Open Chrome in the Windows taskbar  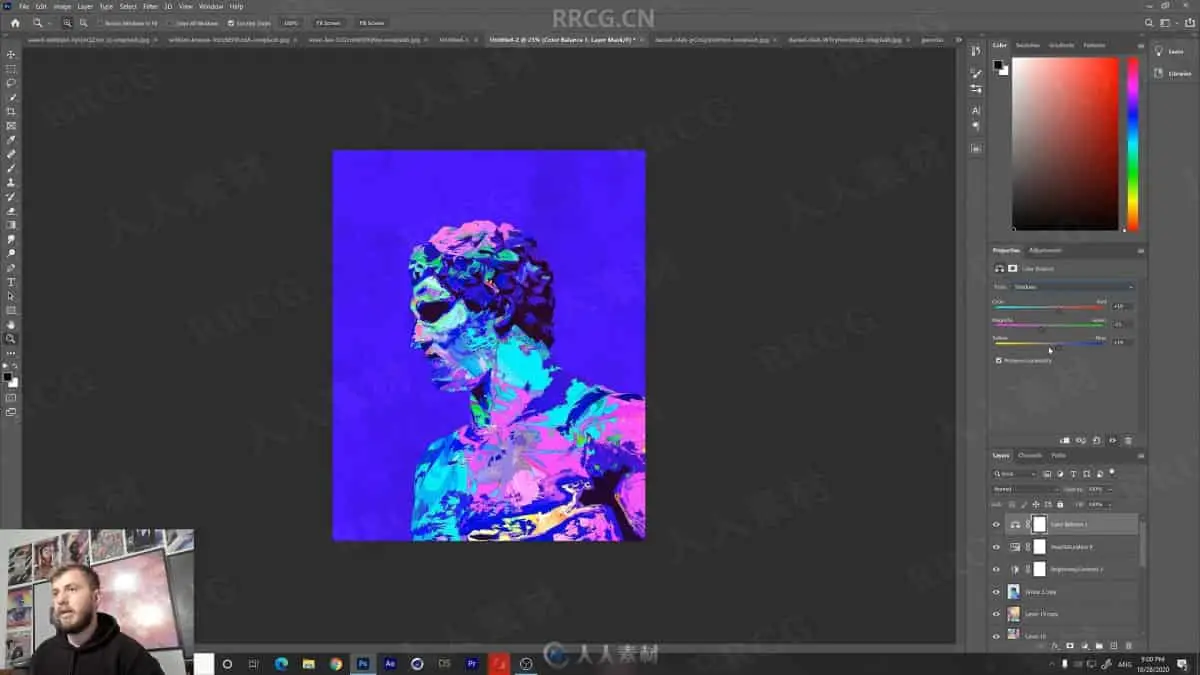pyautogui.click(x=336, y=663)
